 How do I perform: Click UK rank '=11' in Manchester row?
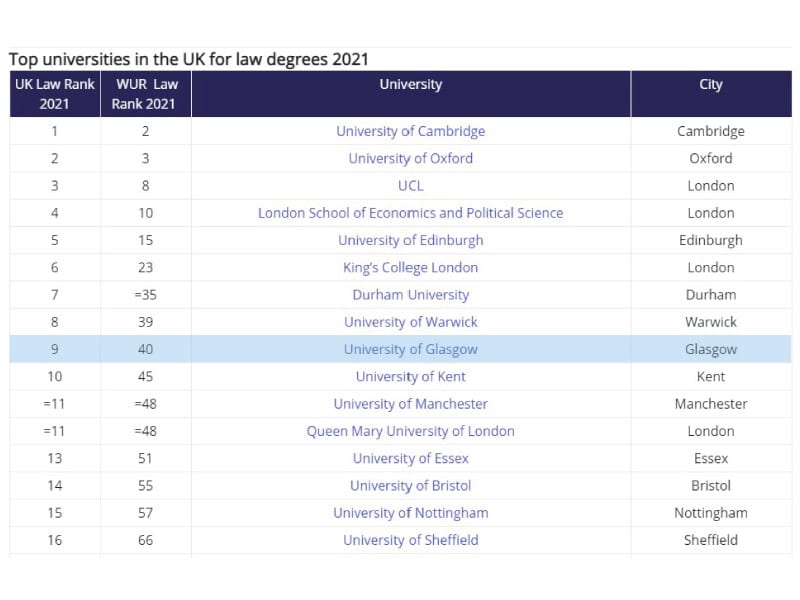55,404
